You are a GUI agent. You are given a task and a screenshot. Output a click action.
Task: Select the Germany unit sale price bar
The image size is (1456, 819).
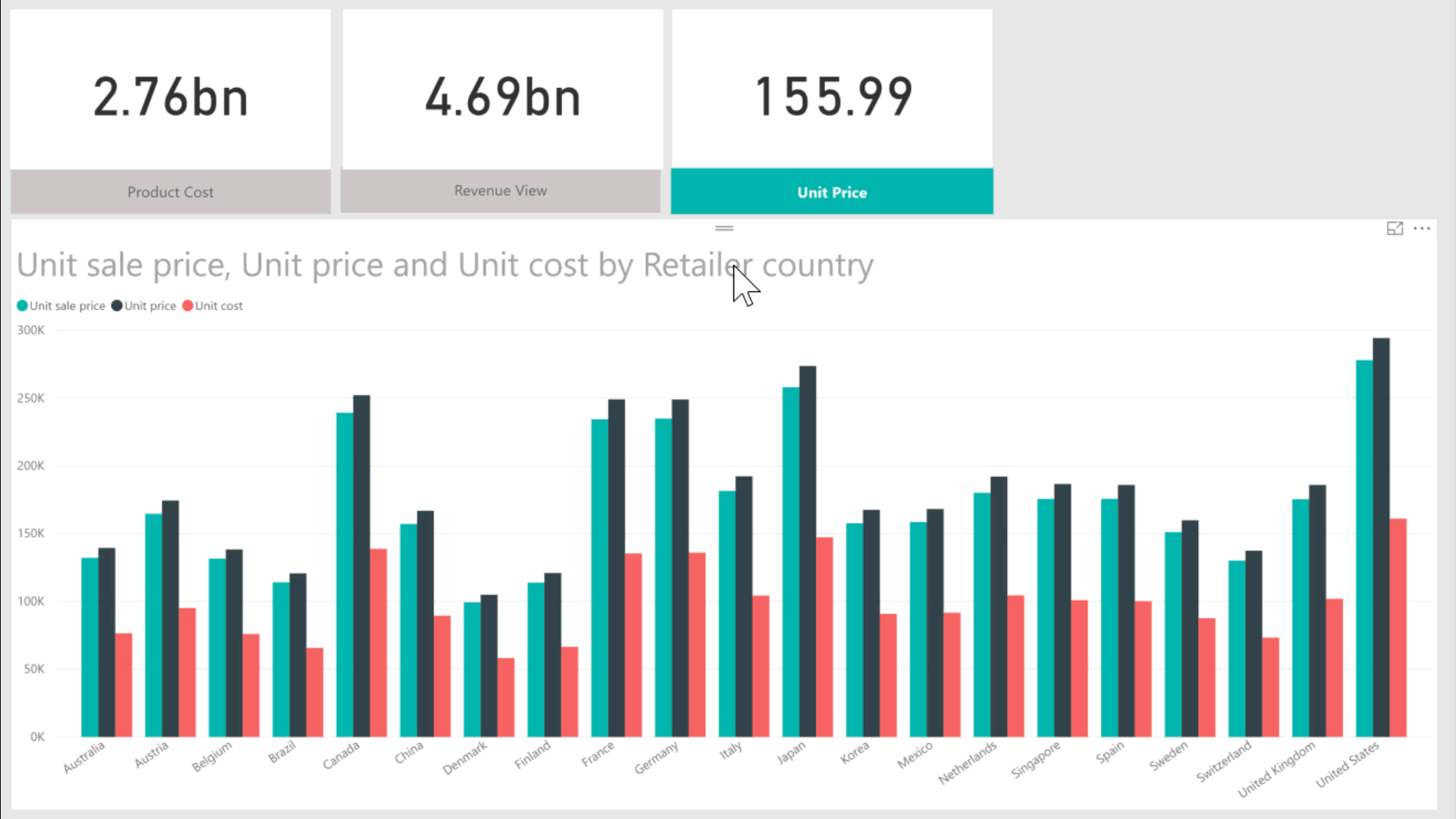[664, 578]
